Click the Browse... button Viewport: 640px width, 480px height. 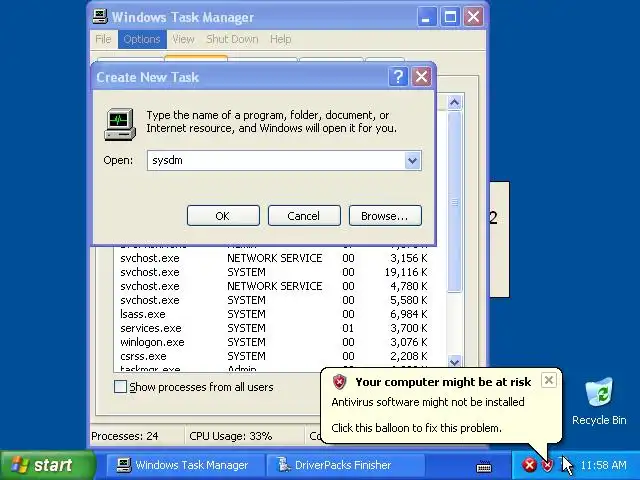click(x=385, y=216)
